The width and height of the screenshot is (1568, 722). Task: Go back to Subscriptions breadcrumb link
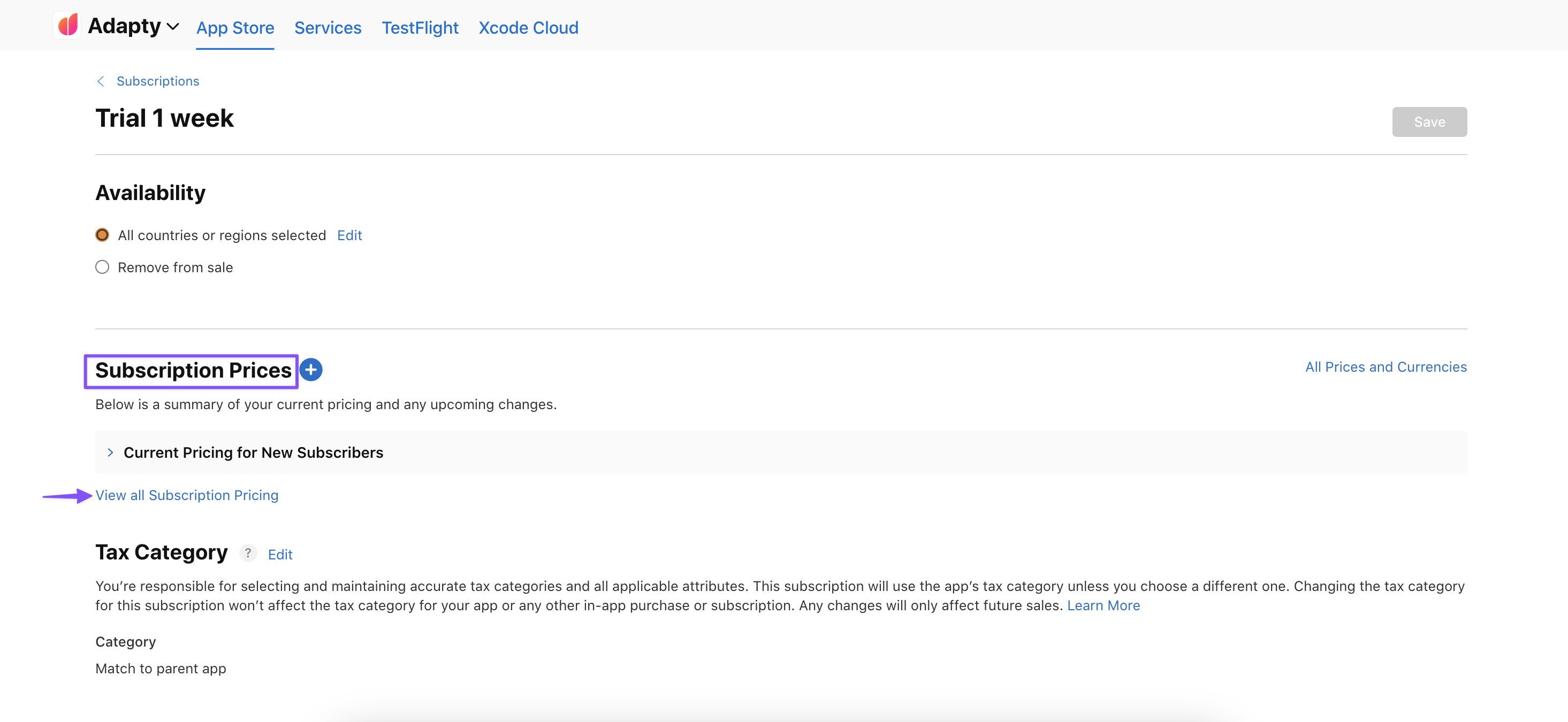tap(158, 81)
